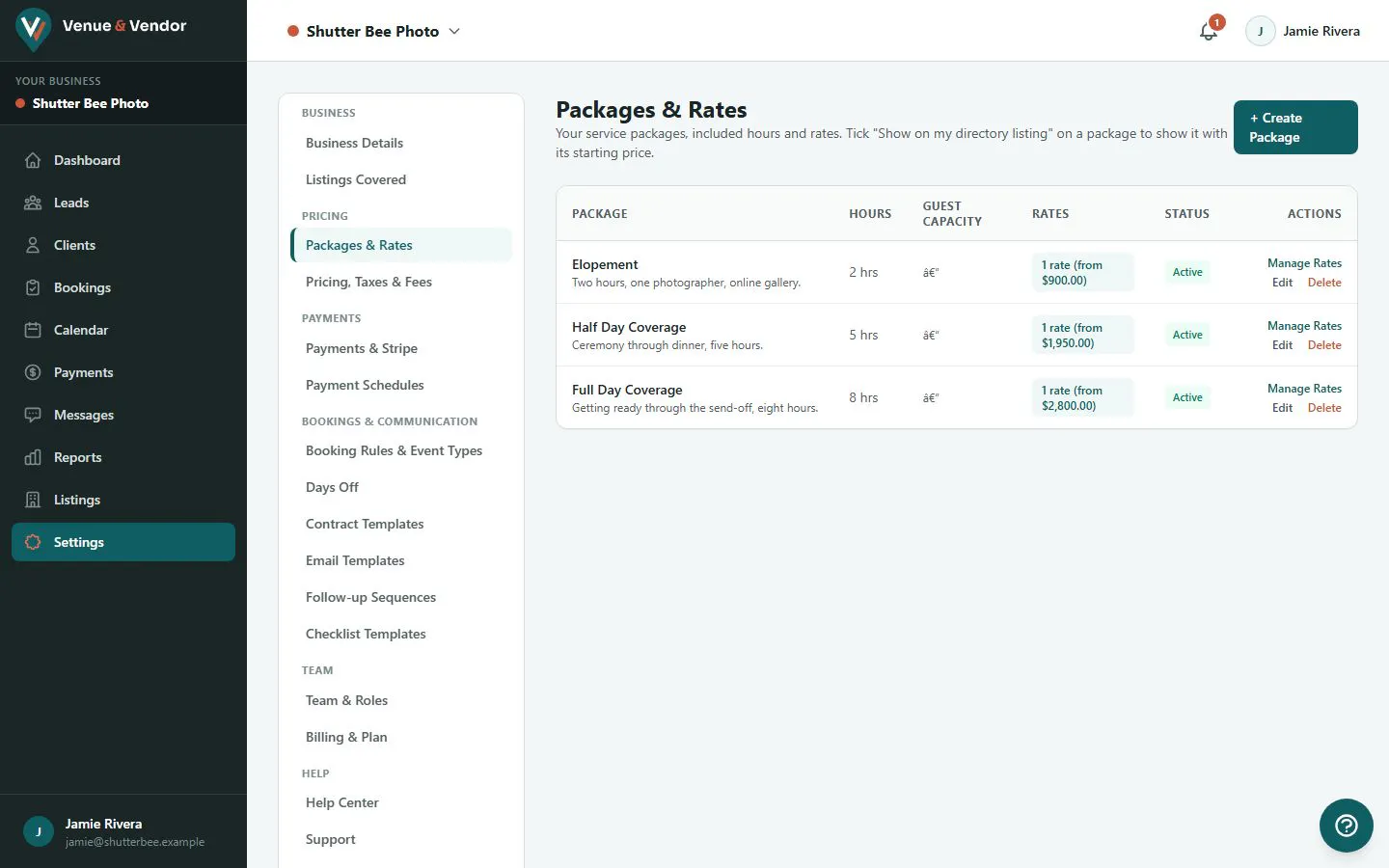Click the Create Package button
Viewport: 1389px width, 868px height.
[x=1295, y=127]
